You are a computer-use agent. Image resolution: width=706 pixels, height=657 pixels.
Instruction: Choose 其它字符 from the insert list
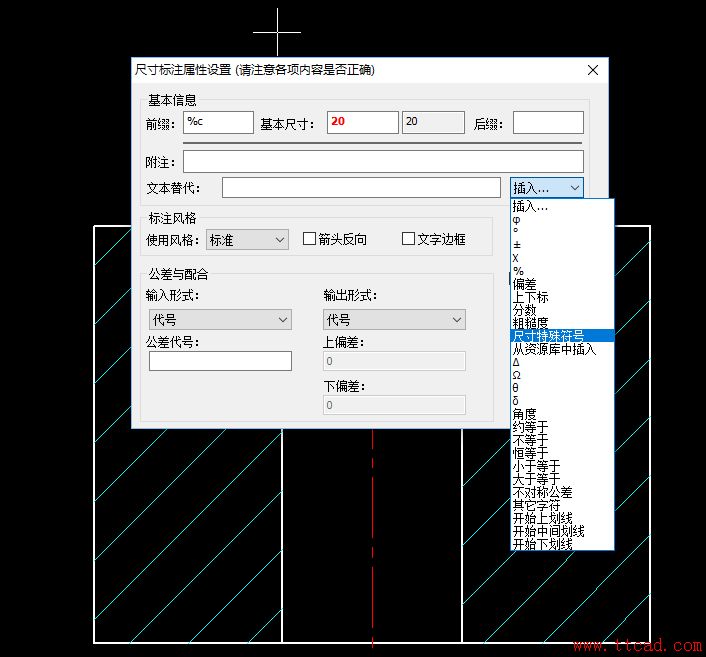[562, 505]
